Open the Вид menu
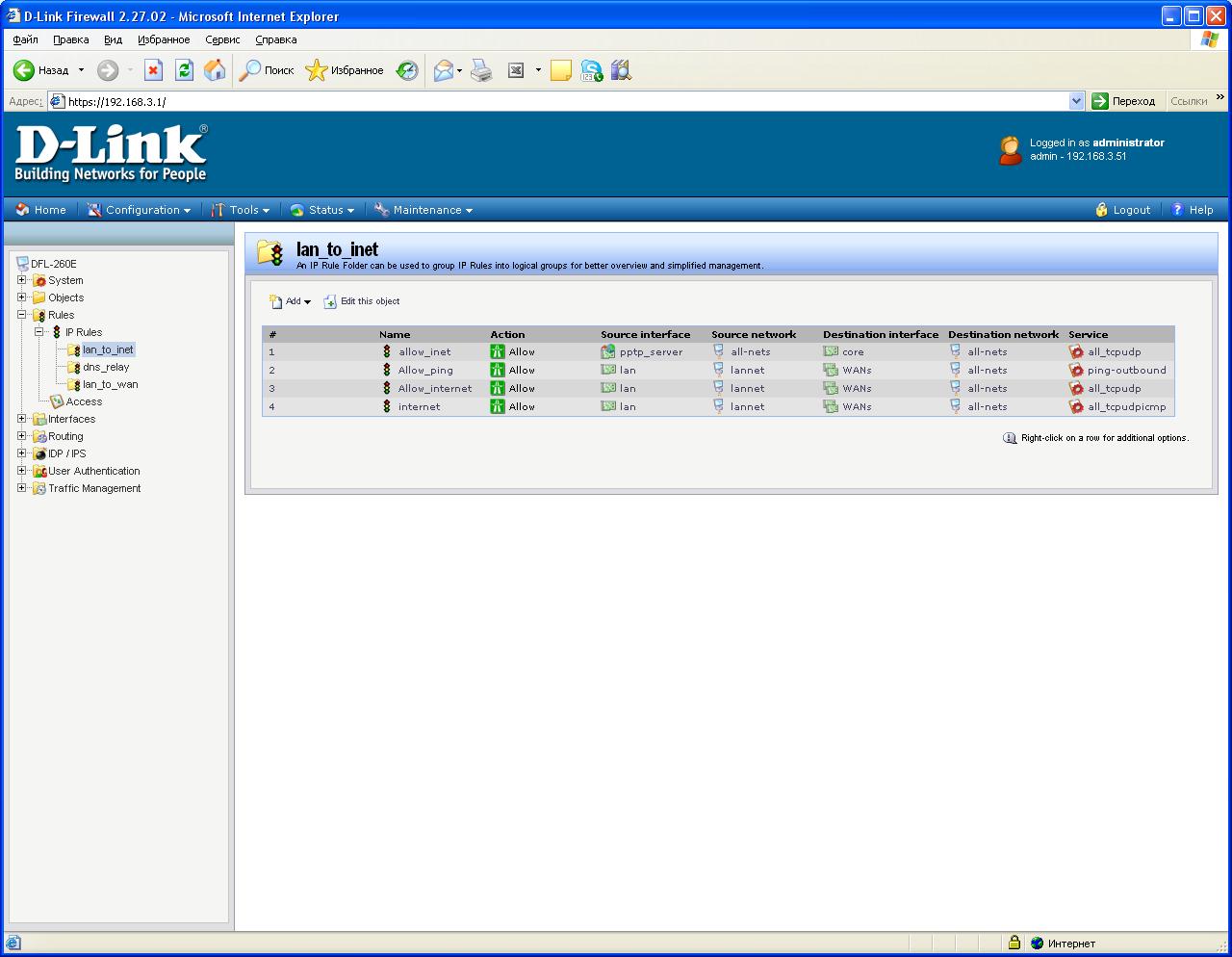The width and height of the screenshot is (1232, 957). pos(113,39)
